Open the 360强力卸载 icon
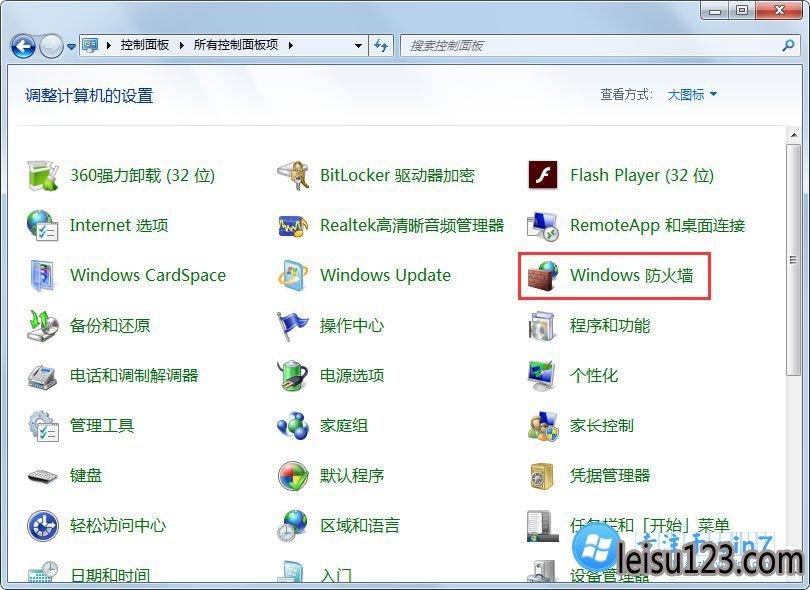The image size is (810, 590). point(43,175)
